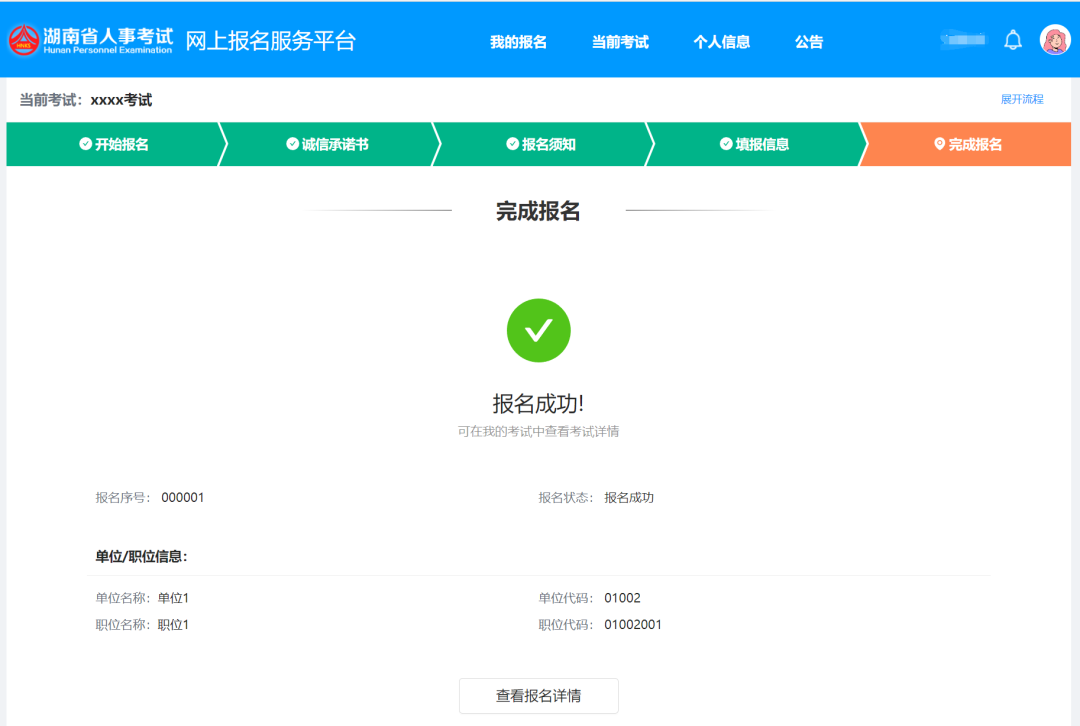This screenshot has height=726, width=1080.
Task: Go to 当前考试 in top navigation
Action: tap(620, 42)
